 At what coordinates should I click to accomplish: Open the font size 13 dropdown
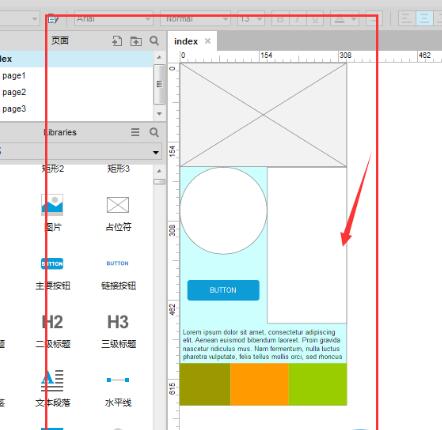click(x=251, y=19)
